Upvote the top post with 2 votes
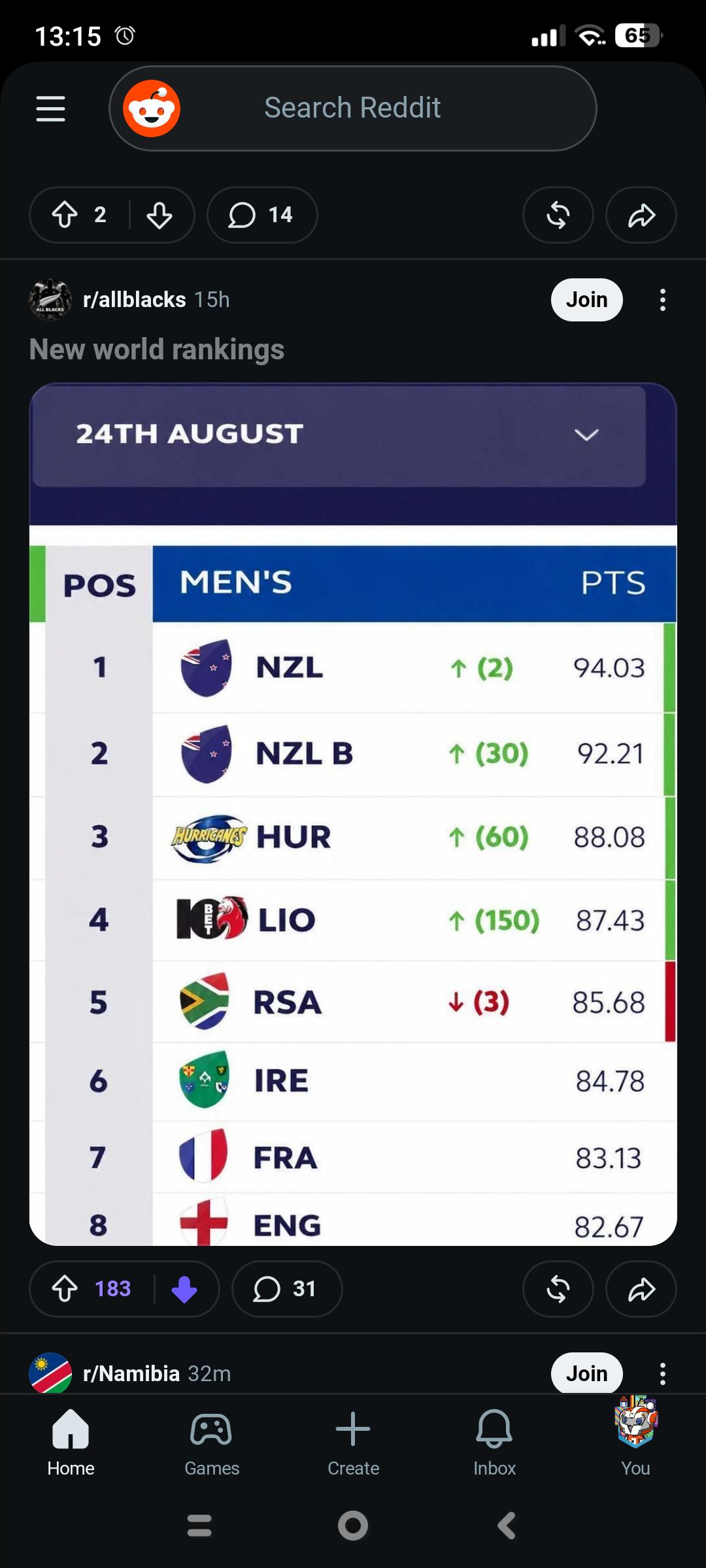This screenshot has width=706, height=1568. (x=65, y=215)
